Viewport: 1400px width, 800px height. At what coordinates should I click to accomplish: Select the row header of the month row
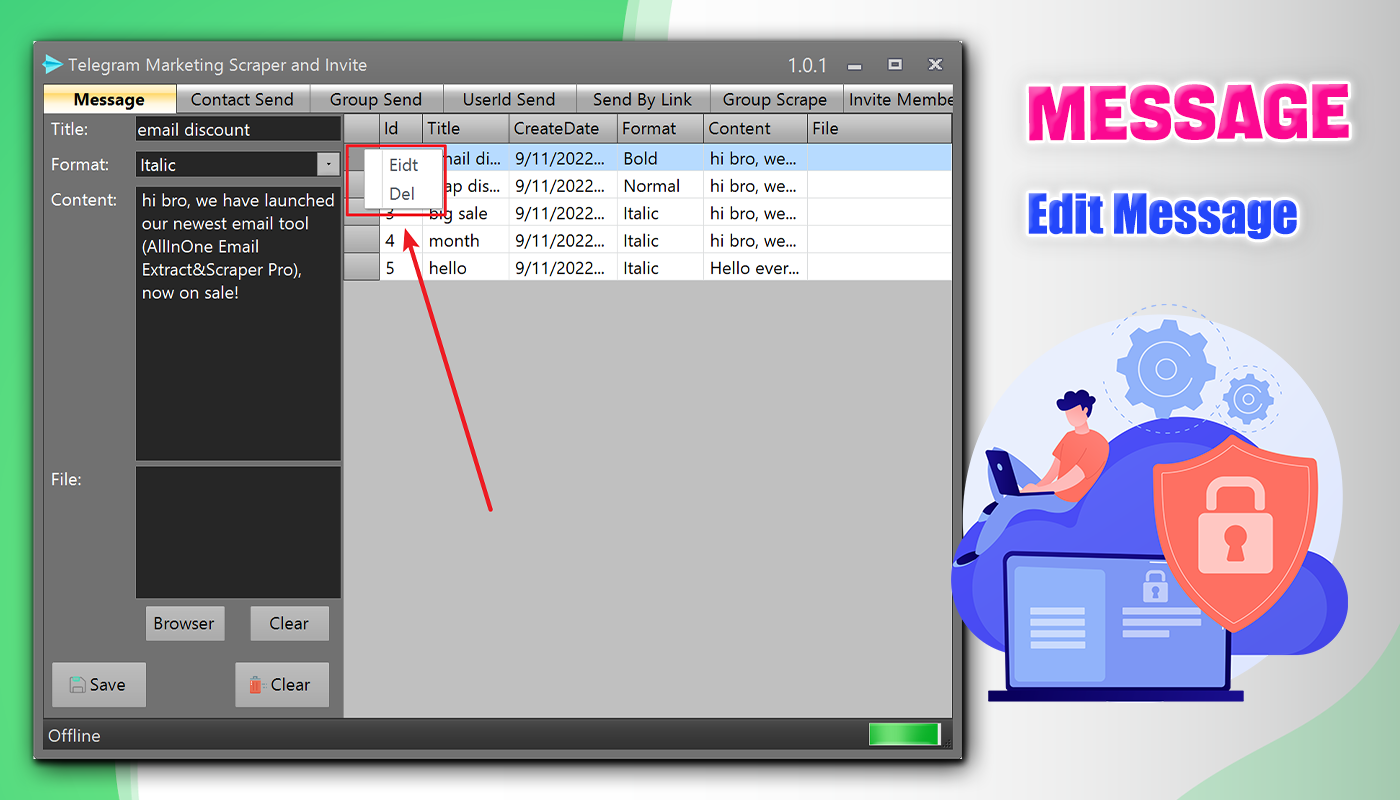tap(361, 240)
